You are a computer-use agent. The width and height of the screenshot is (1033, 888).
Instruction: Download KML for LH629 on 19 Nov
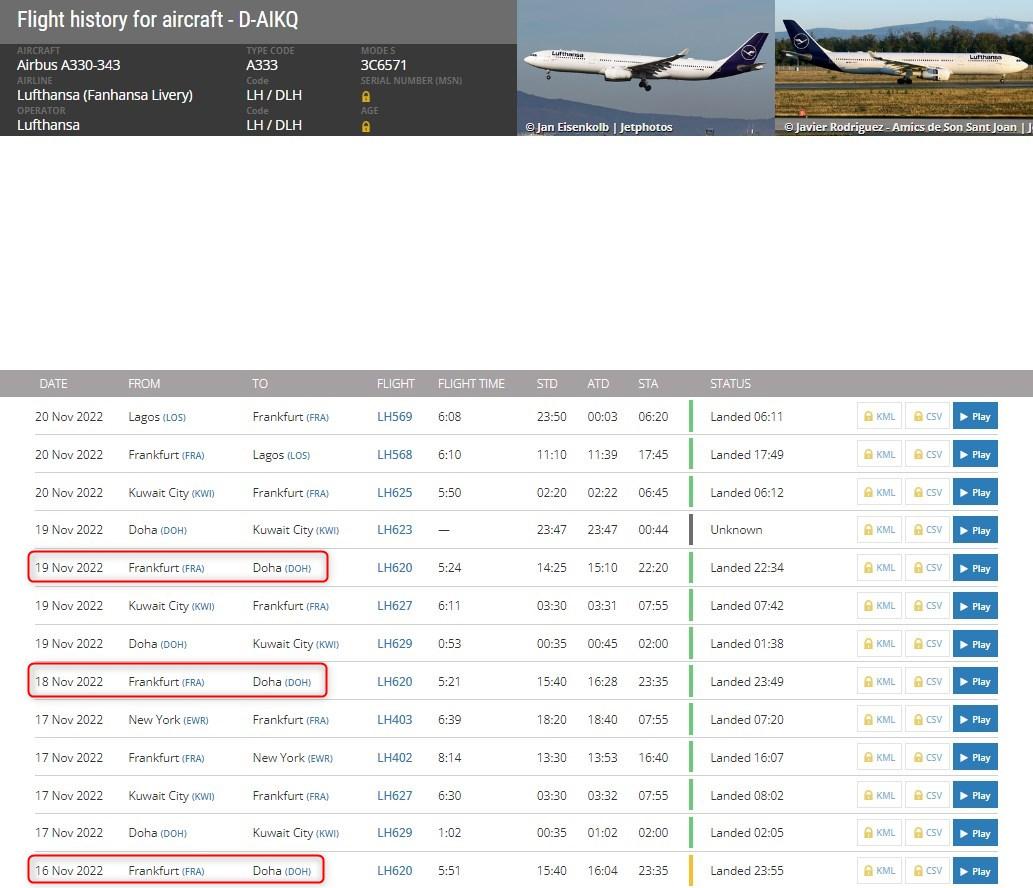point(879,644)
